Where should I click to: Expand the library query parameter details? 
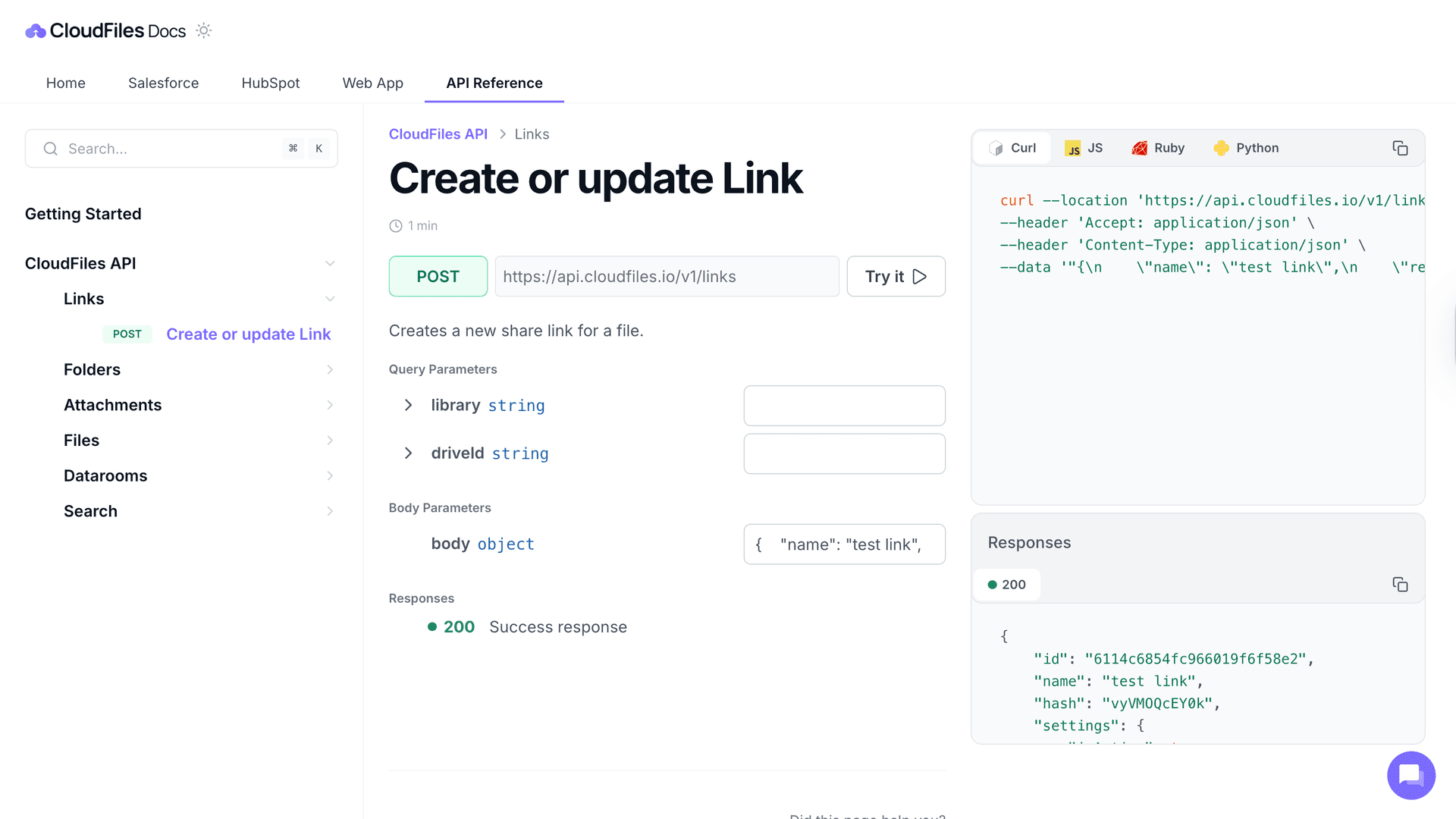pos(408,405)
